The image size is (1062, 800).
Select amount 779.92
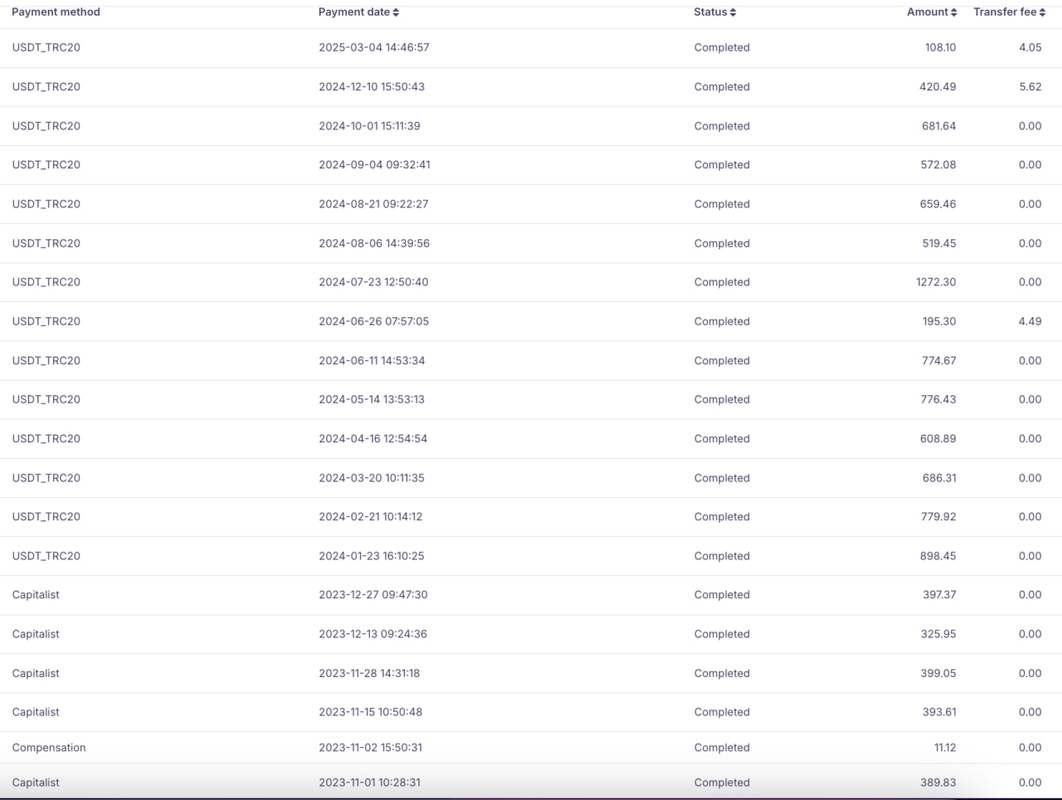point(938,516)
